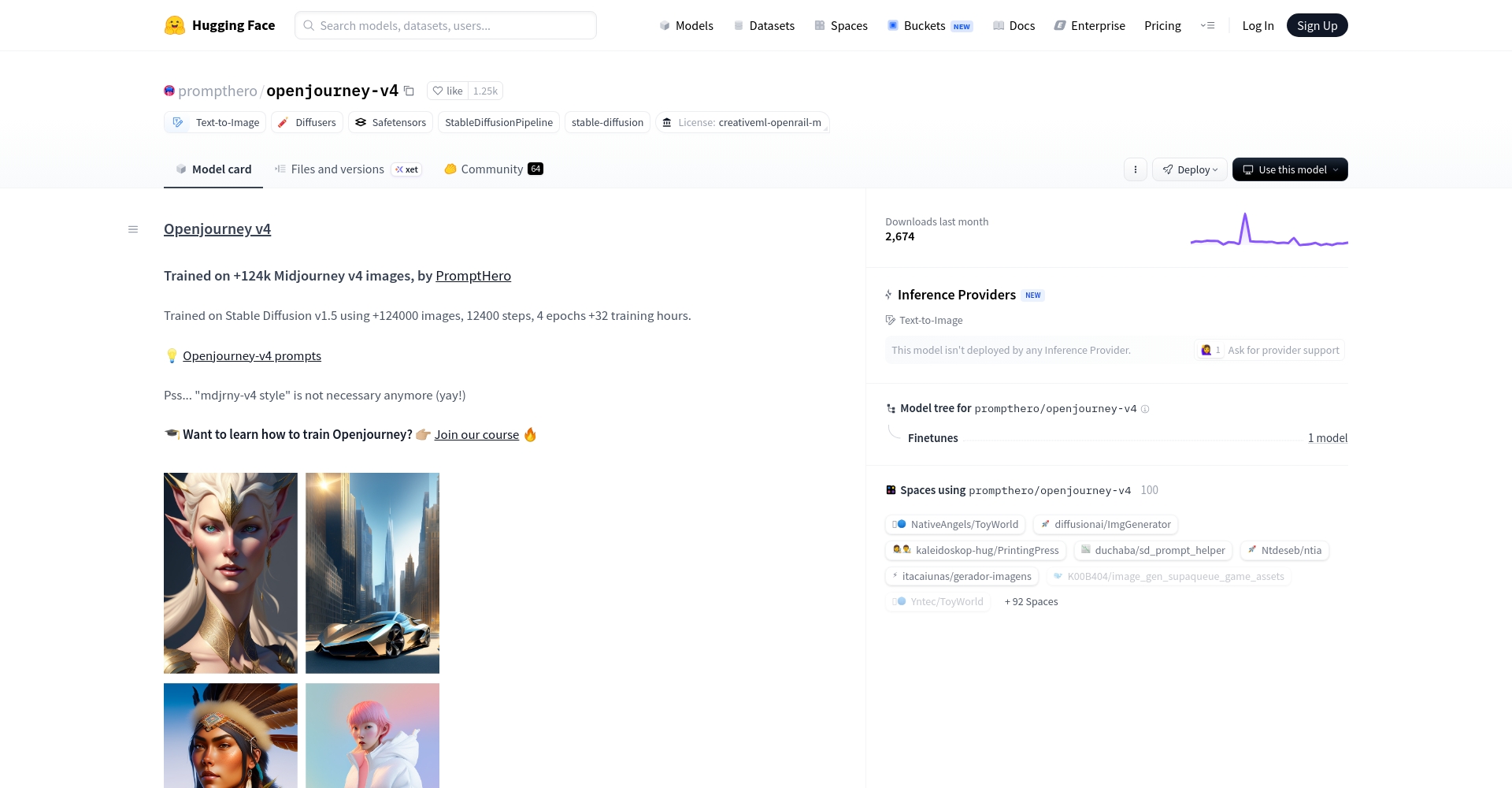This screenshot has width=1512, height=788.
Task: Filter by the Text-to-Image tag
Action: coord(215,122)
